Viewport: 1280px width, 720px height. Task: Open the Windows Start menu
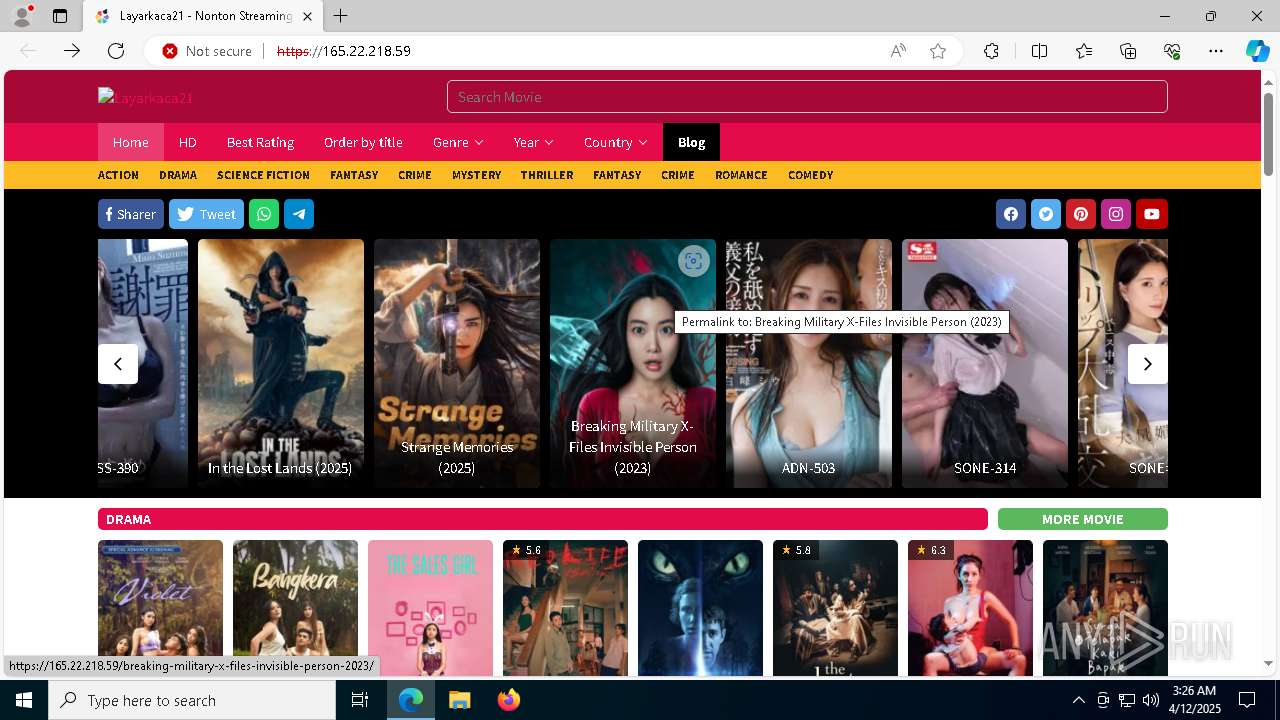[x=24, y=700]
